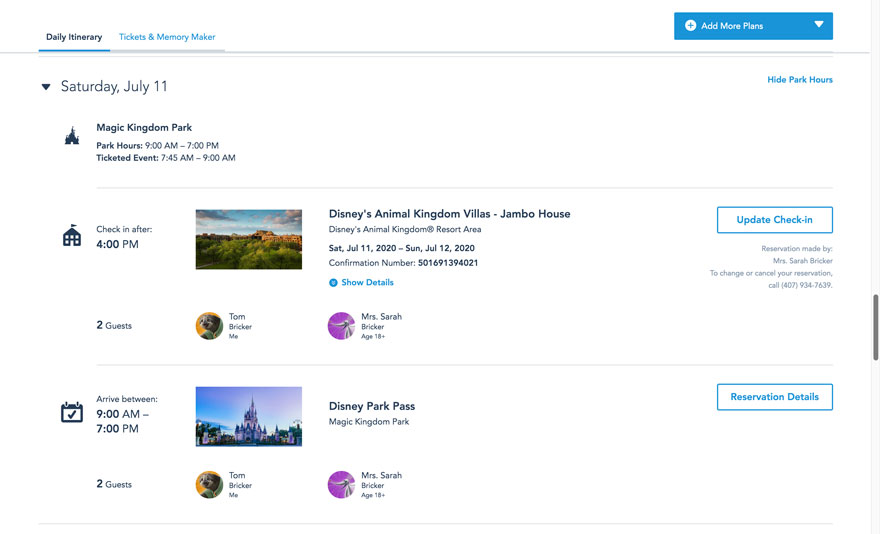Click the Park Pass calendar check icon
The width and height of the screenshot is (880, 534).
pos(71,411)
